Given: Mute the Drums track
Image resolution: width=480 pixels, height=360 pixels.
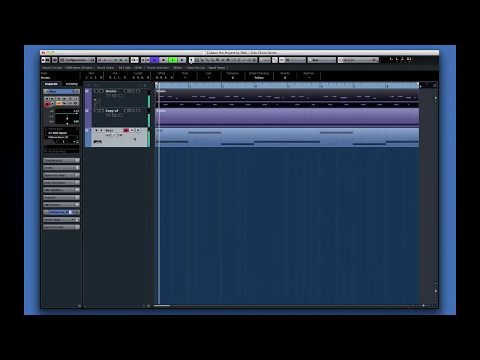Looking at the screenshot, I should (96, 91).
